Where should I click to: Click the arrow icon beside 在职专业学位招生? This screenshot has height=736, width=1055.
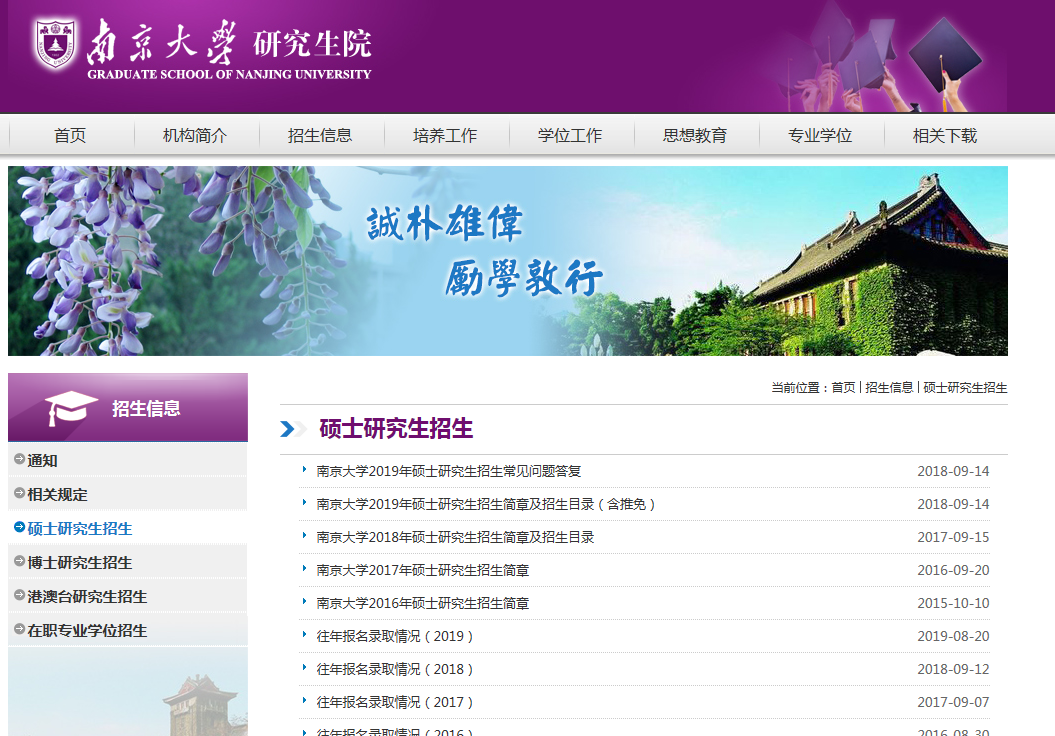click(x=19, y=630)
